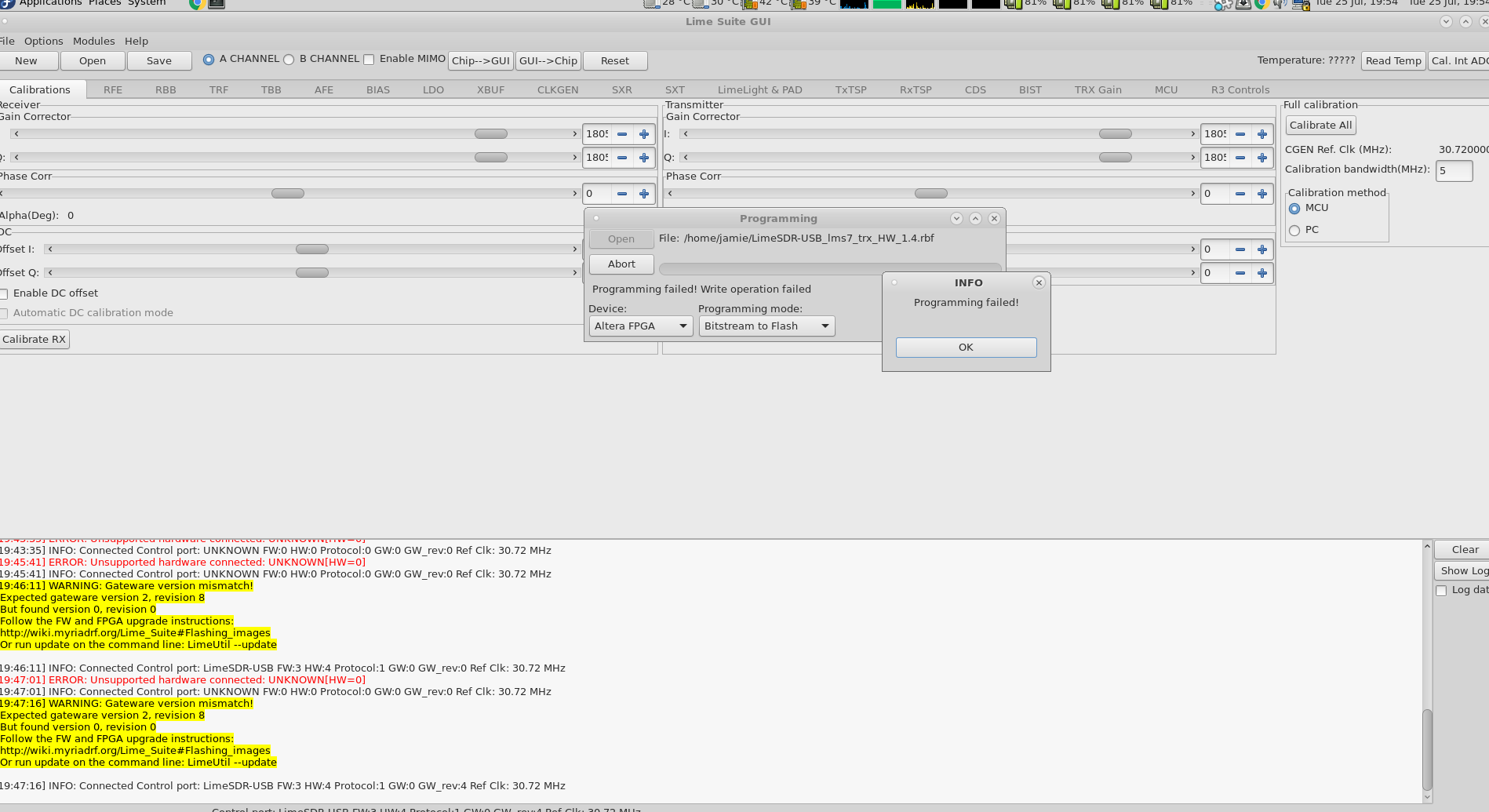Select the B CHANNEL radio button

[289, 60]
